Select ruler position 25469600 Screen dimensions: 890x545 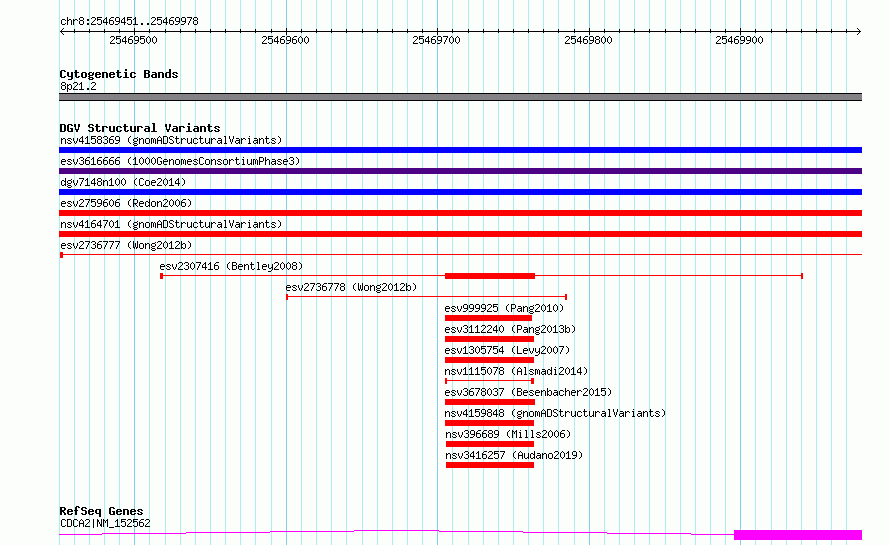[286, 40]
